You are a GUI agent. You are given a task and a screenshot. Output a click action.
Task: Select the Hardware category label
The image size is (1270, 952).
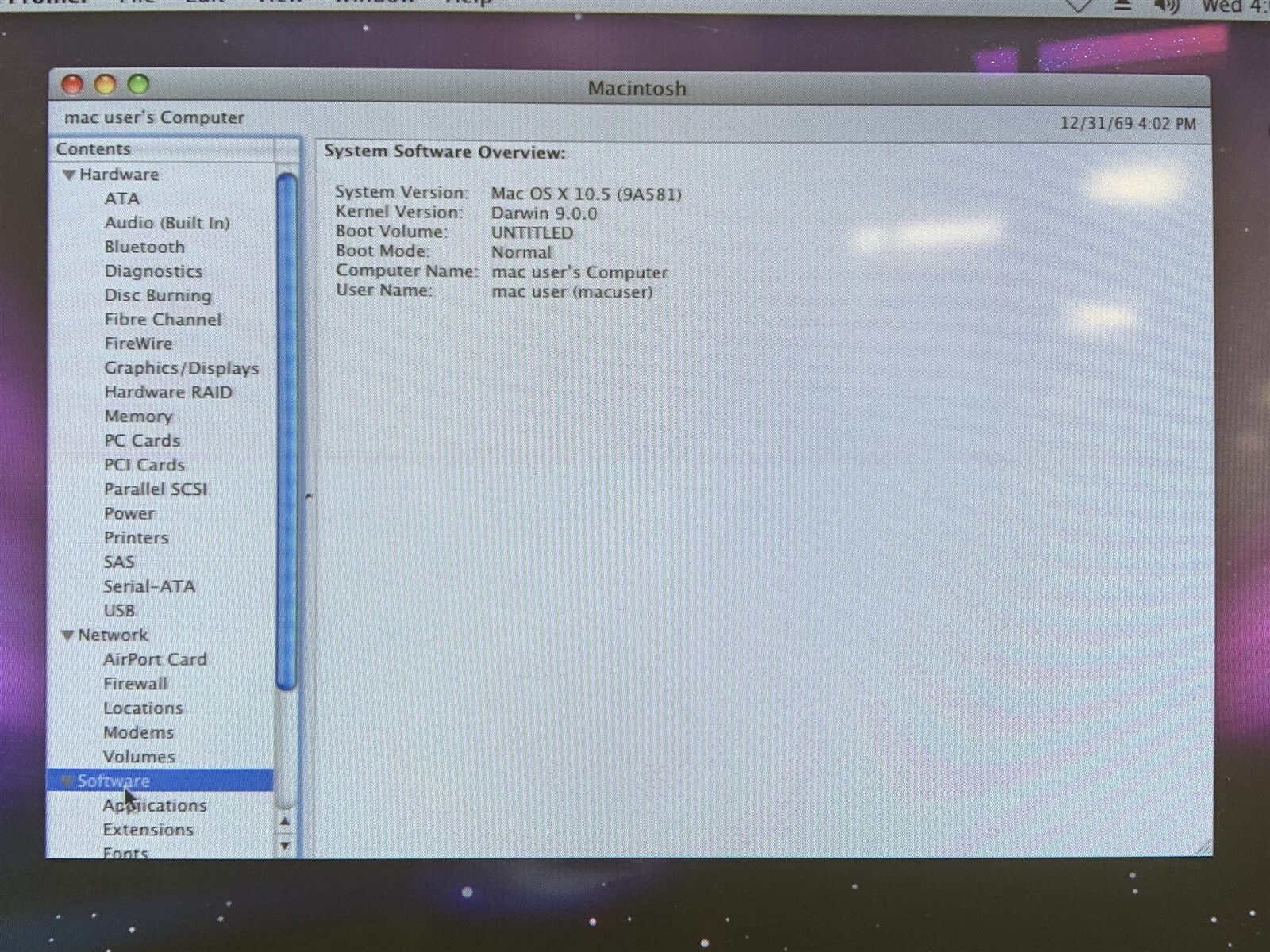click(119, 175)
